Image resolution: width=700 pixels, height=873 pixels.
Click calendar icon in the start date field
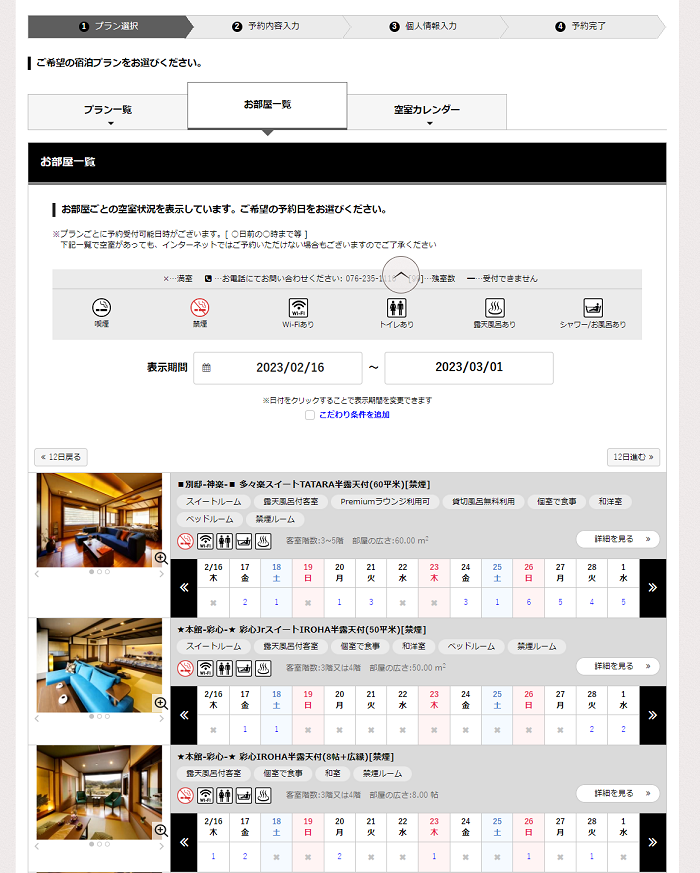[207, 367]
